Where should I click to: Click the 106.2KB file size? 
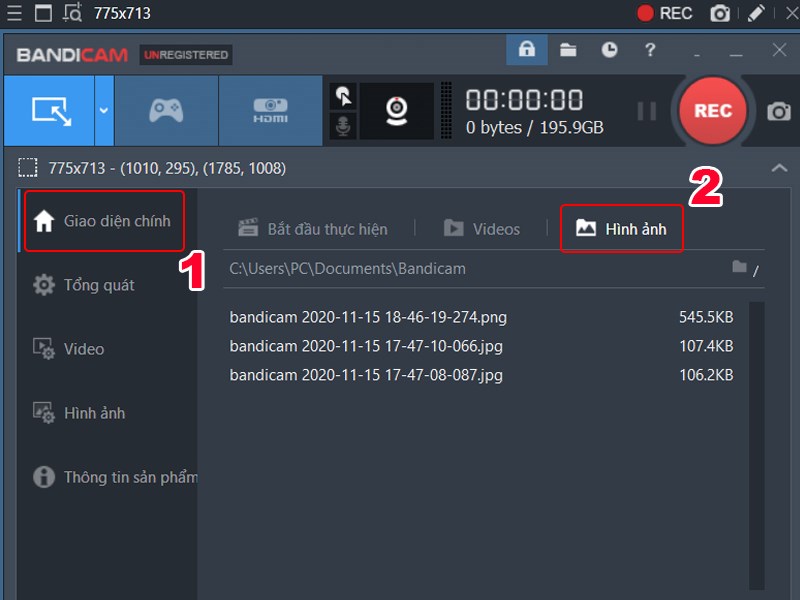pos(706,375)
